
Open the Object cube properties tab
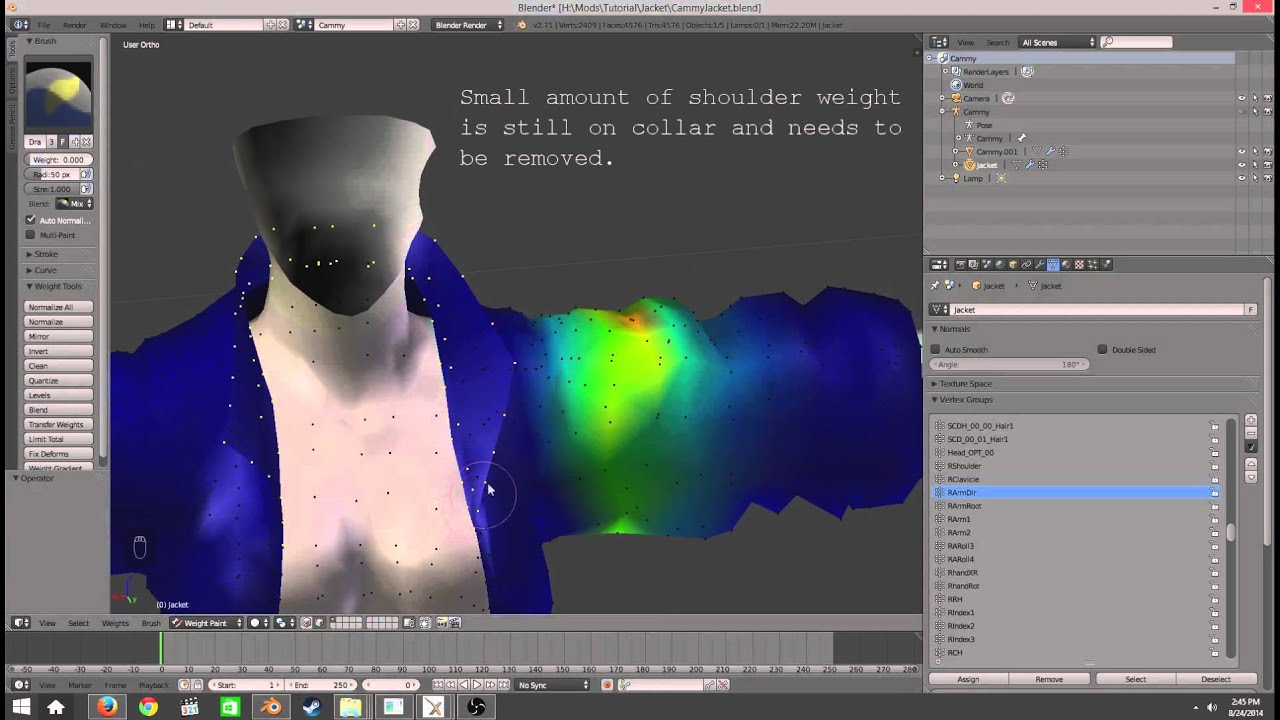1013,265
